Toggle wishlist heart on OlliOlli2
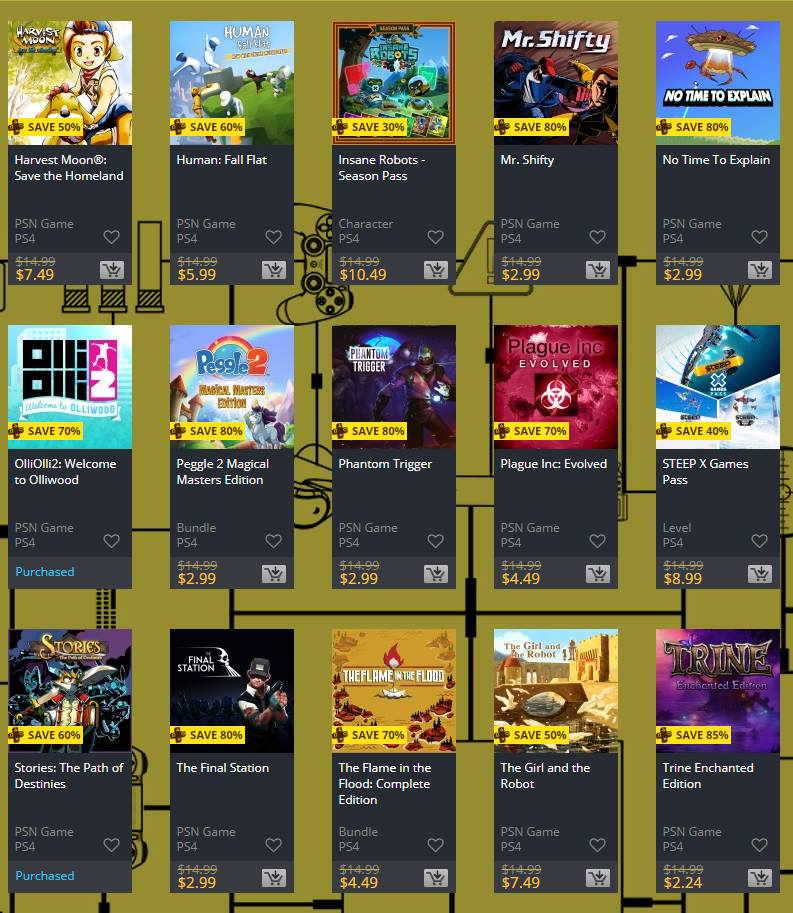This screenshot has width=793, height=913. (112, 541)
